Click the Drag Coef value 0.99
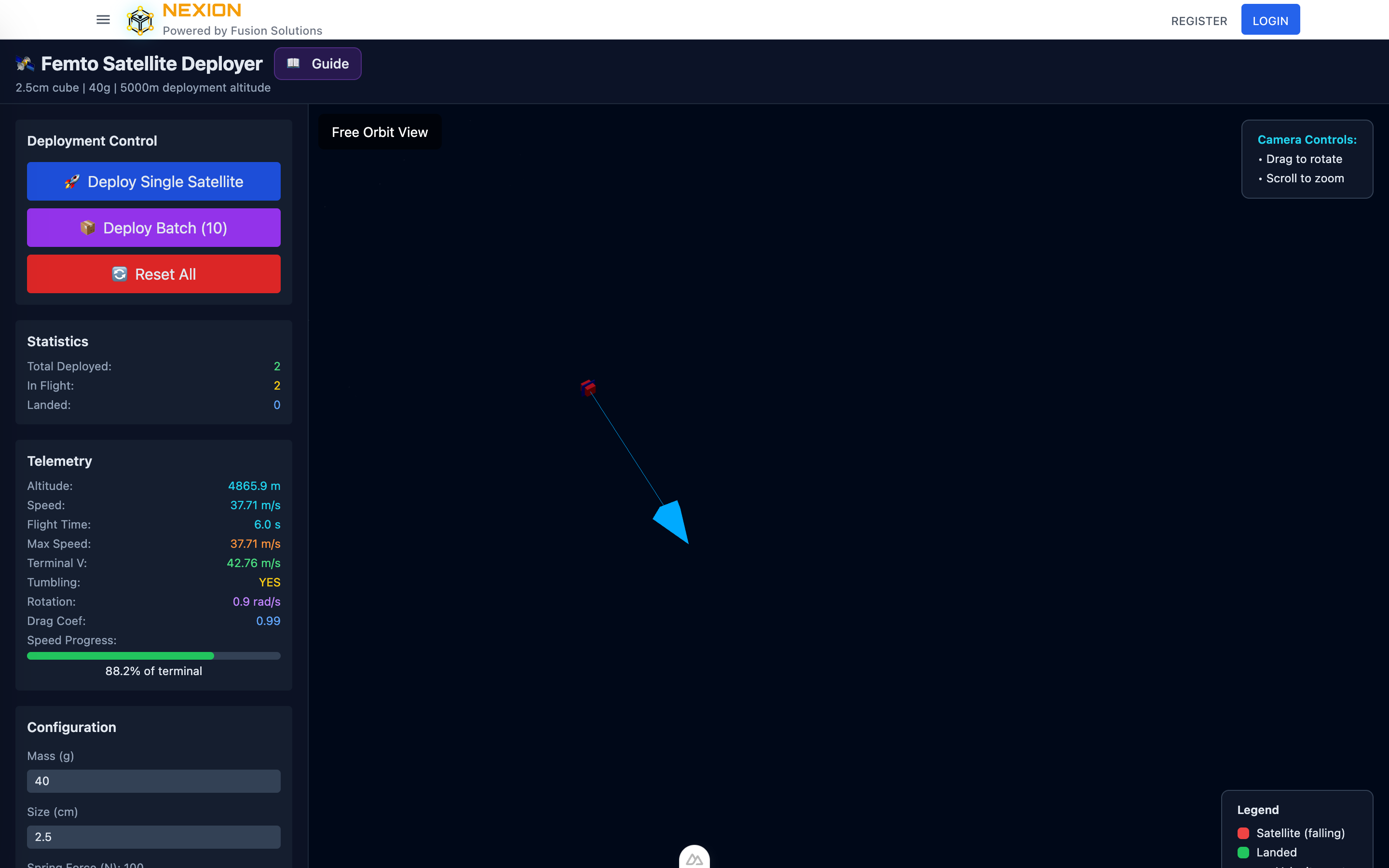Viewport: 1389px width, 868px height. coord(268,621)
